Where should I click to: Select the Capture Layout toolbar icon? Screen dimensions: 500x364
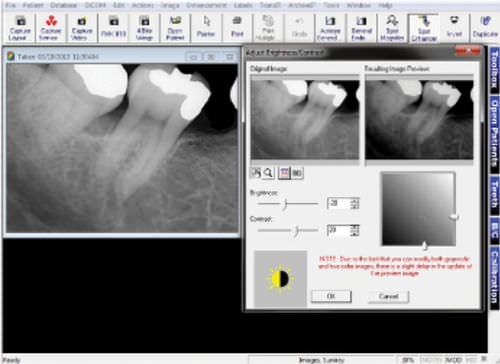point(20,28)
